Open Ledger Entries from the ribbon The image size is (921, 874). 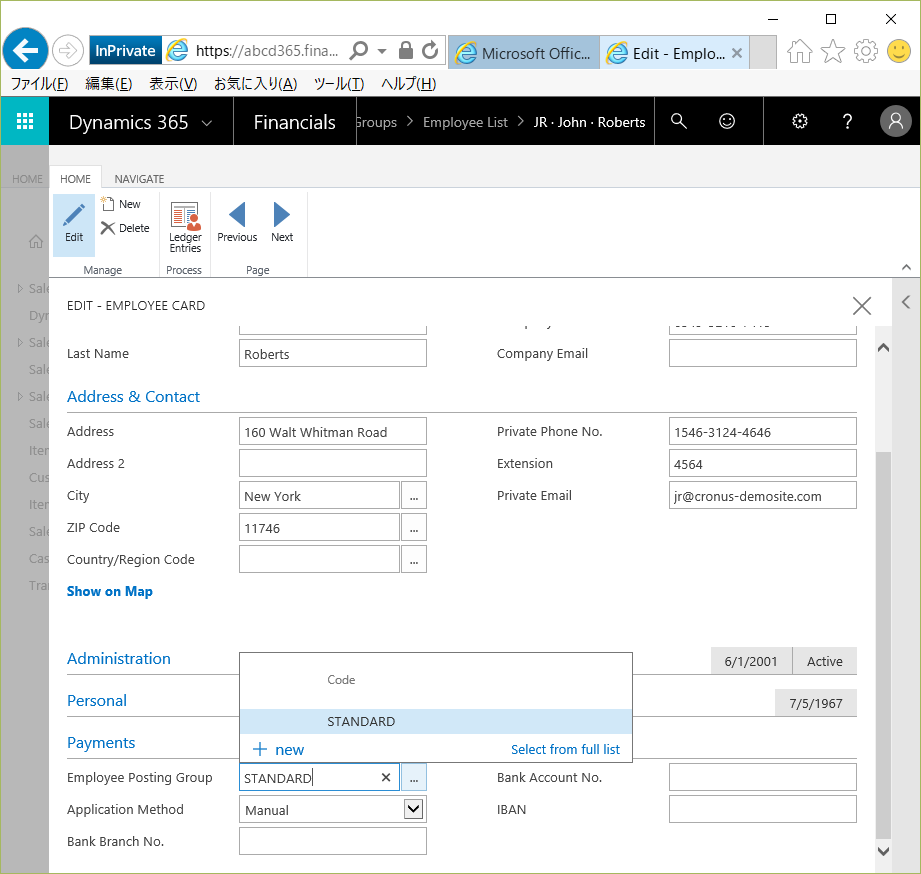click(x=185, y=227)
